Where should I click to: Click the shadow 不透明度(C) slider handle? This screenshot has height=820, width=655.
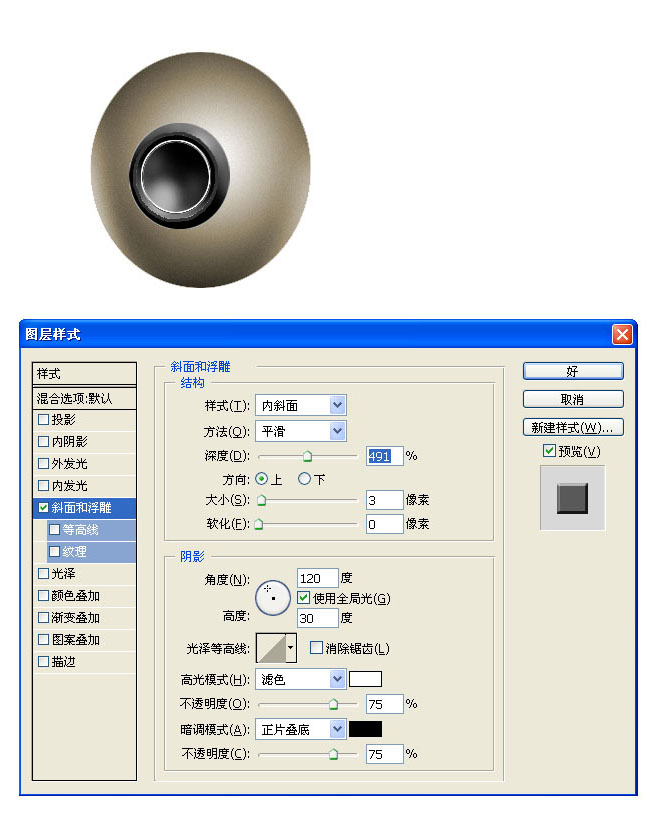[x=333, y=755]
